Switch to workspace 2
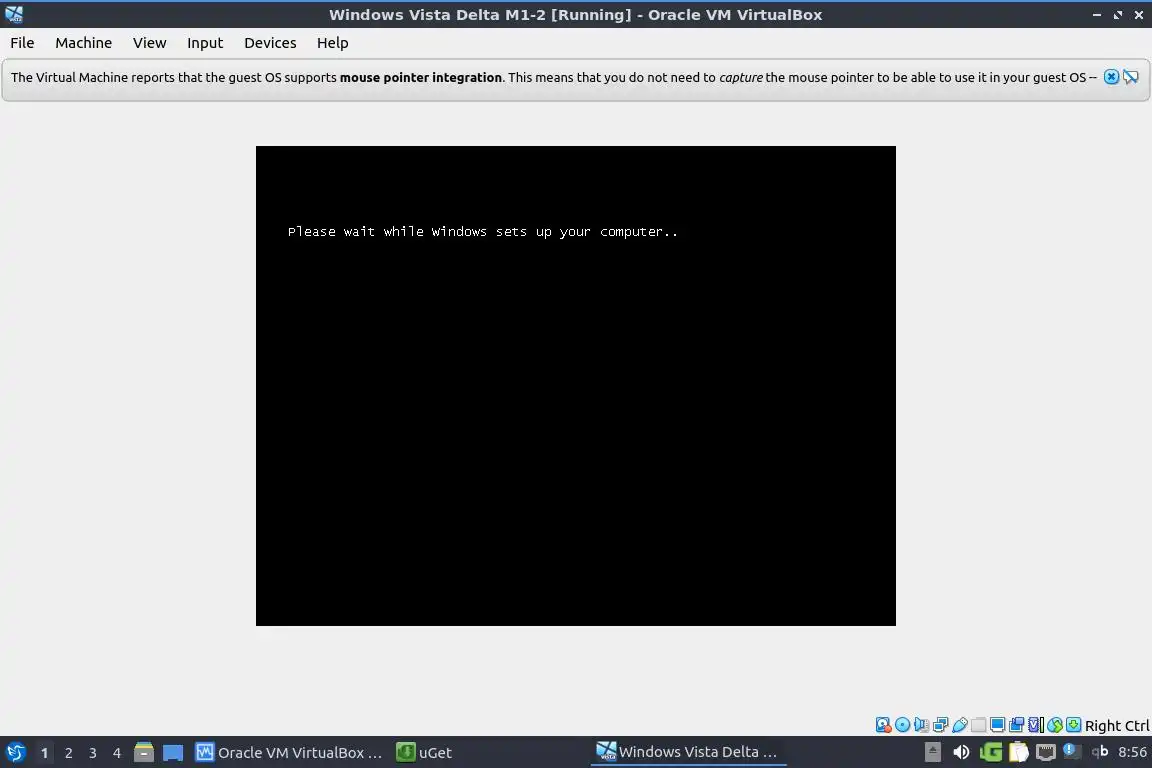1152x768 pixels. click(68, 753)
